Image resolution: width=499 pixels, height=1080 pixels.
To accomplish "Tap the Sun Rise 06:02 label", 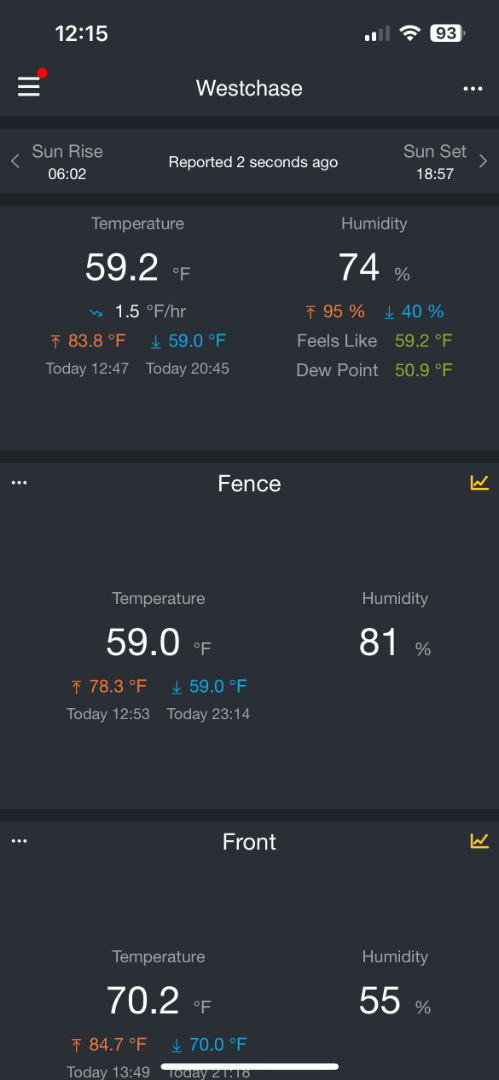I will tap(67, 162).
